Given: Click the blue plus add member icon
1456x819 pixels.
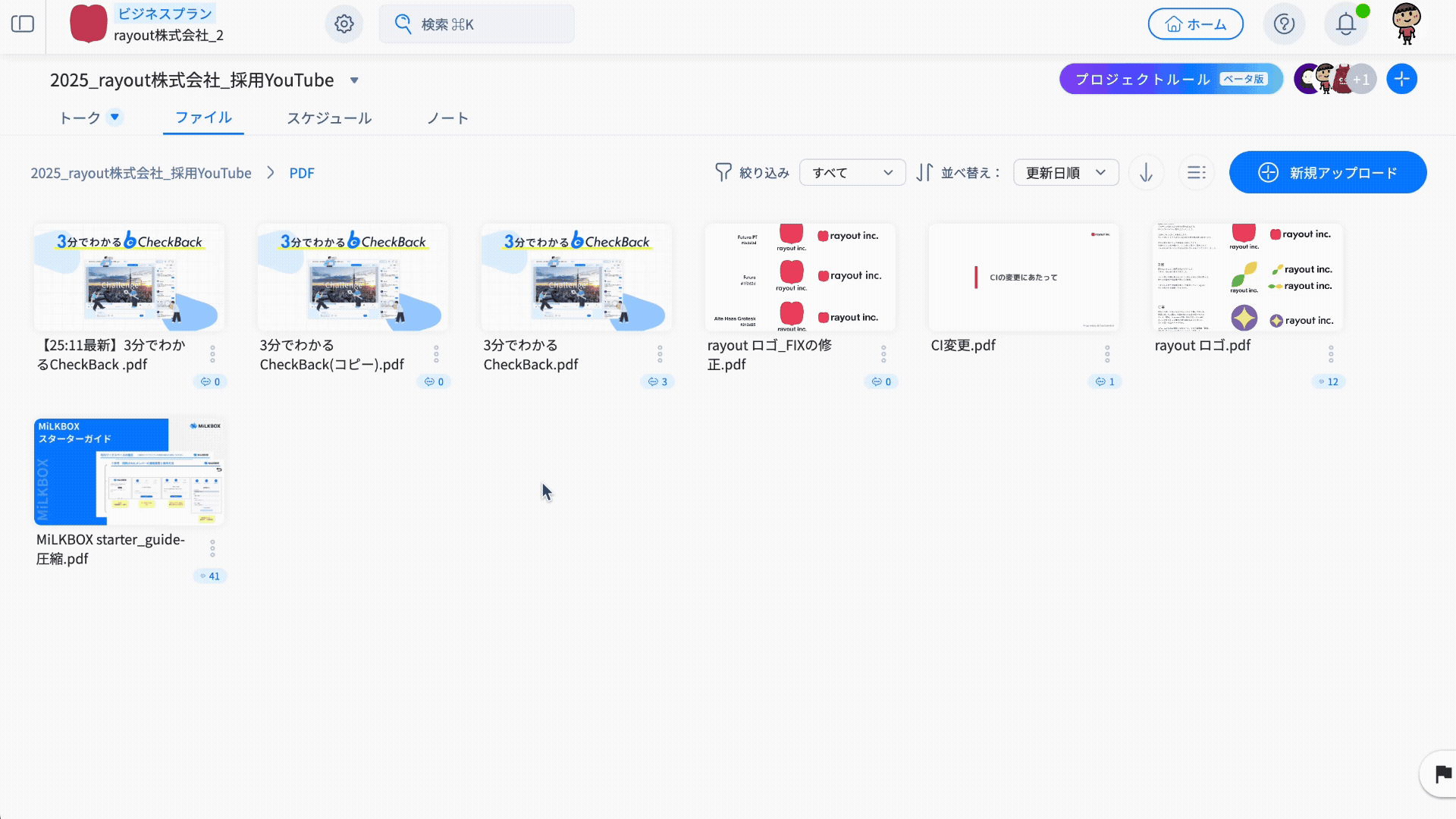Looking at the screenshot, I should coord(1401,79).
